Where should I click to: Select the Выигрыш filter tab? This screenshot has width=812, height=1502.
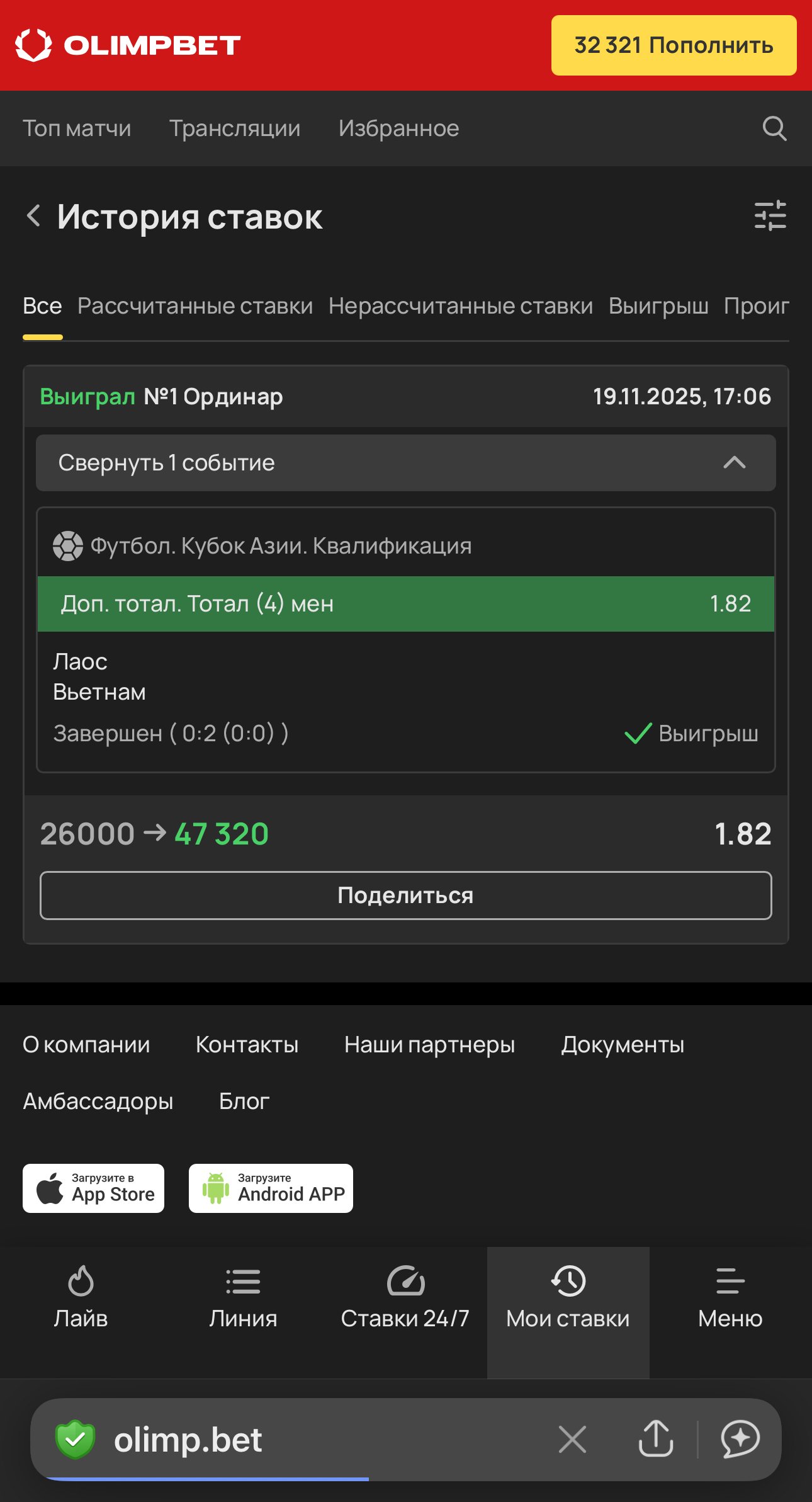pyautogui.click(x=658, y=306)
